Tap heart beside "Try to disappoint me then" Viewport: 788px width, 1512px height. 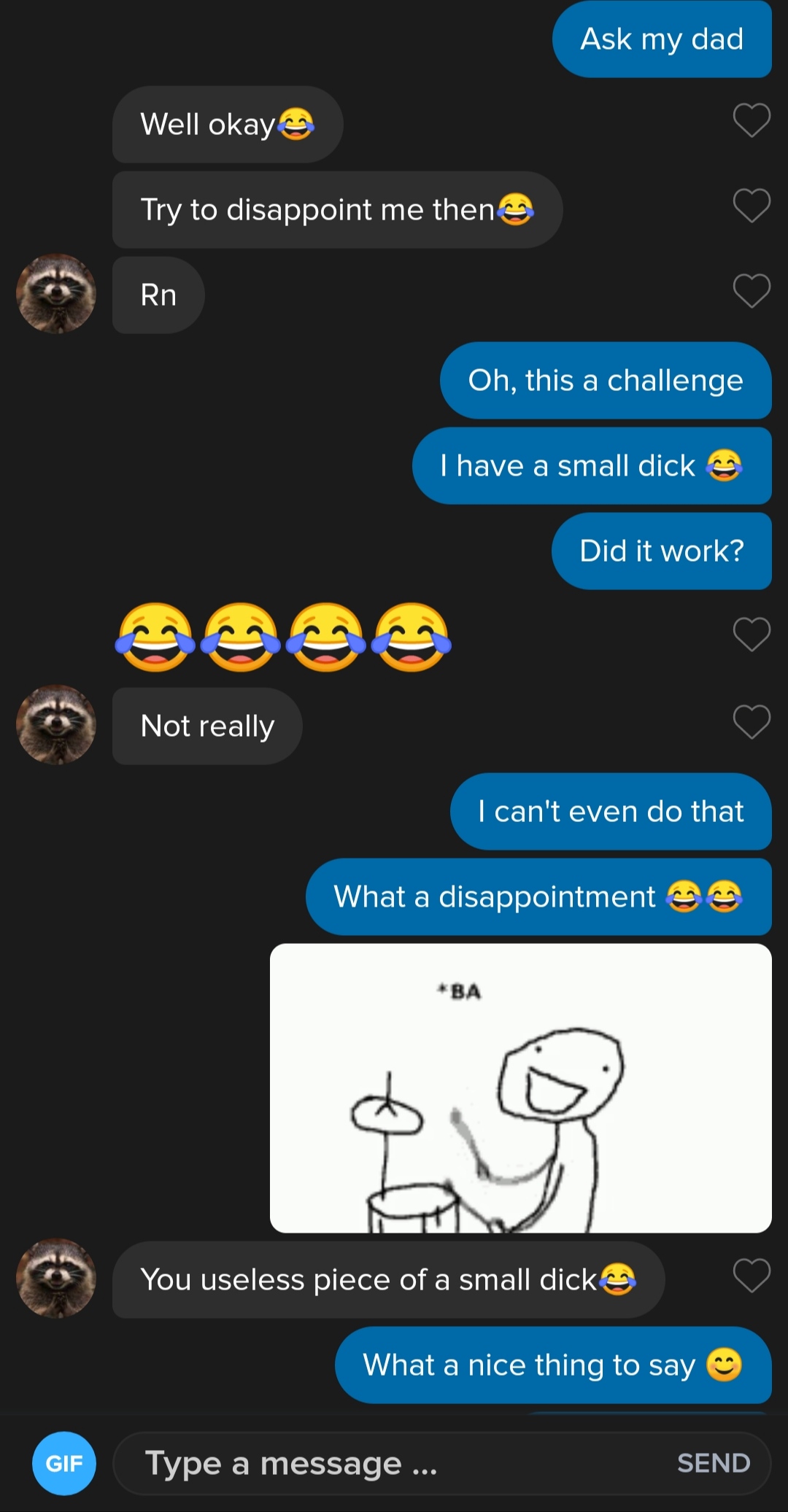coord(752,206)
